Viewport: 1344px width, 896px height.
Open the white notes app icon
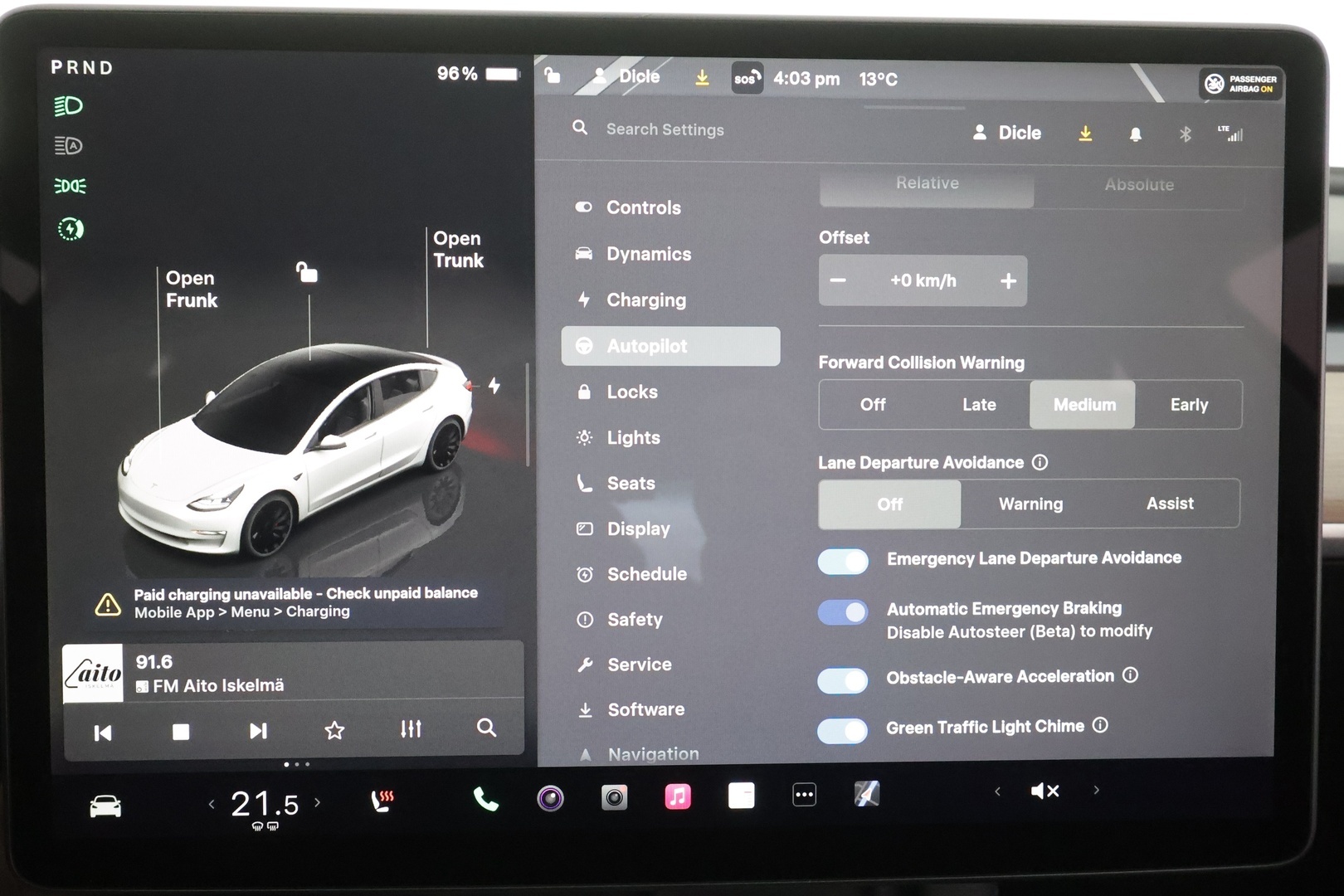point(741,795)
